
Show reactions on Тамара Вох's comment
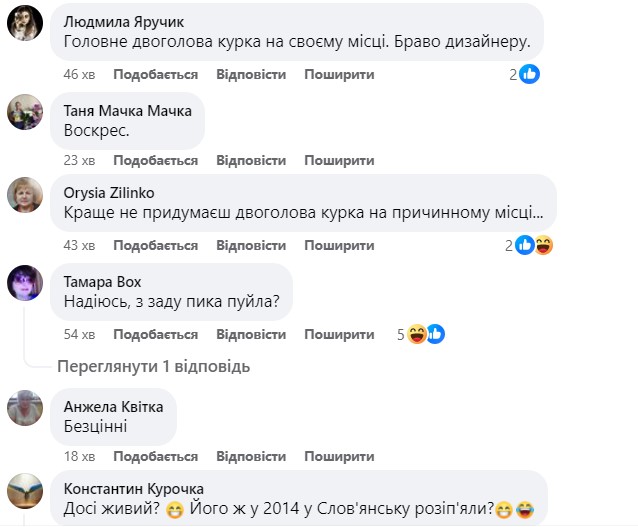[426, 334]
